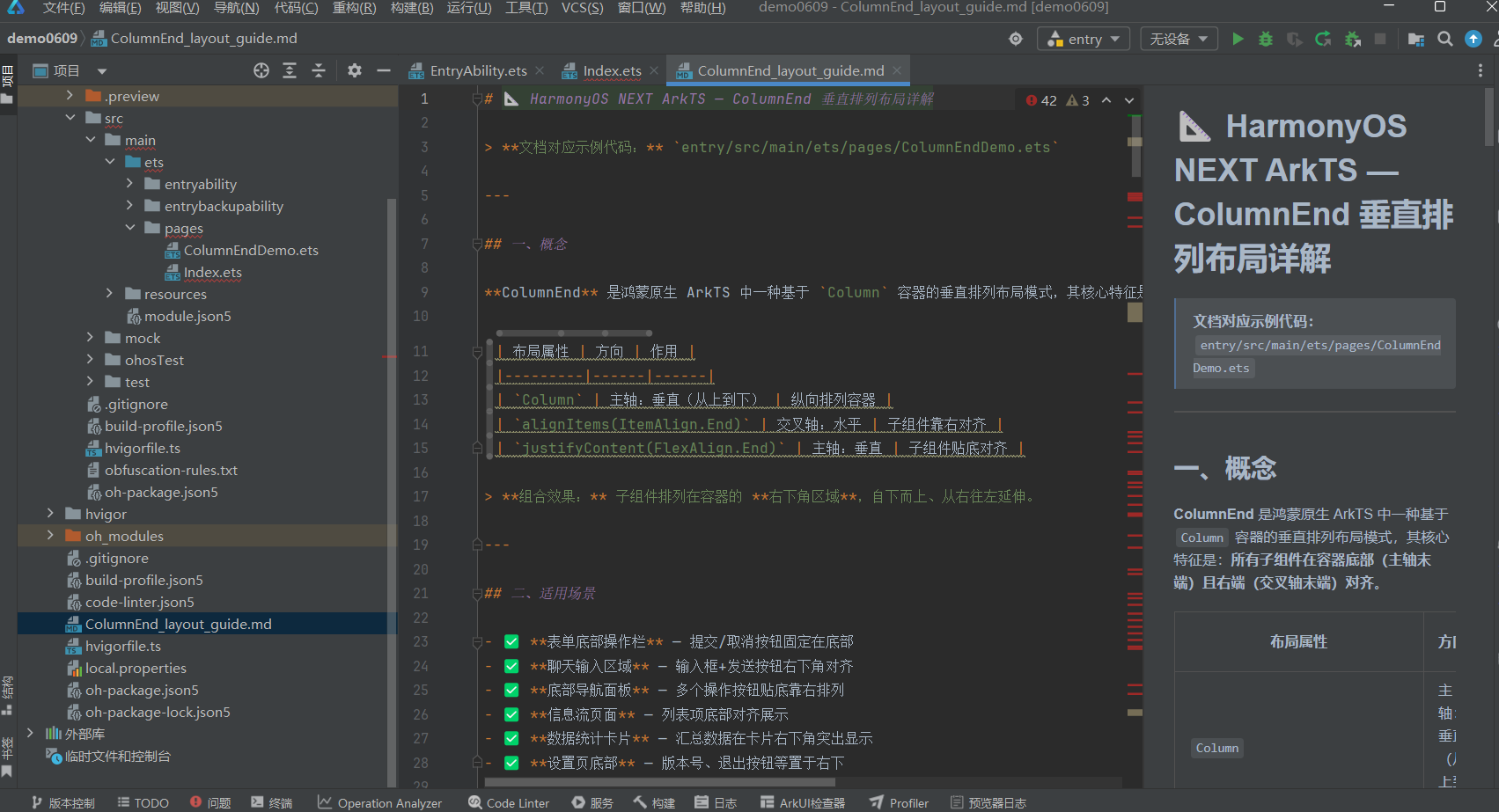Open the 问题 problems tool window
This screenshot has width=1499, height=812.
(x=210, y=802)
